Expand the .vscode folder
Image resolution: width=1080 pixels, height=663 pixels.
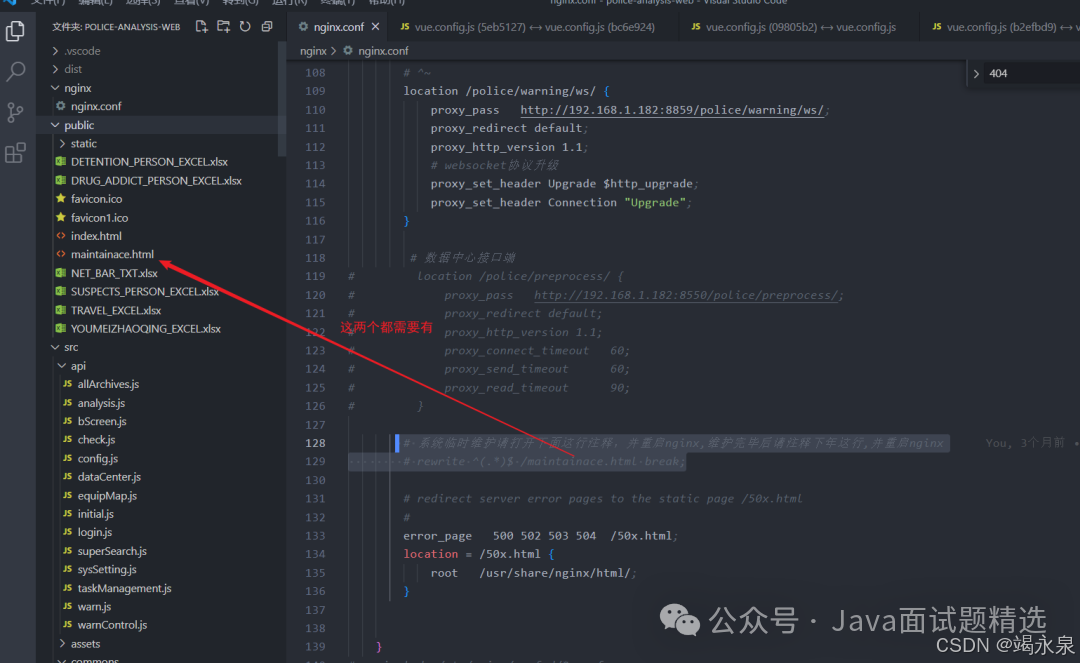click(x=83, y=51)
